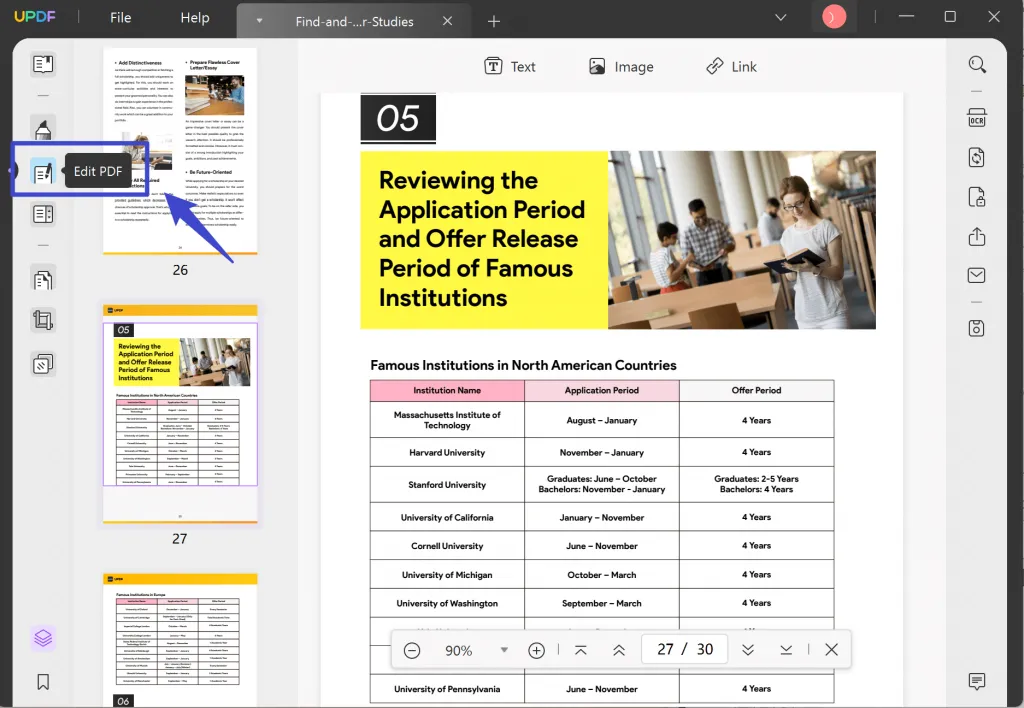Open the Search magnifier icon
Image resolution: width=1024 pixels, height=708 pixels.
(x=977, y=65)
